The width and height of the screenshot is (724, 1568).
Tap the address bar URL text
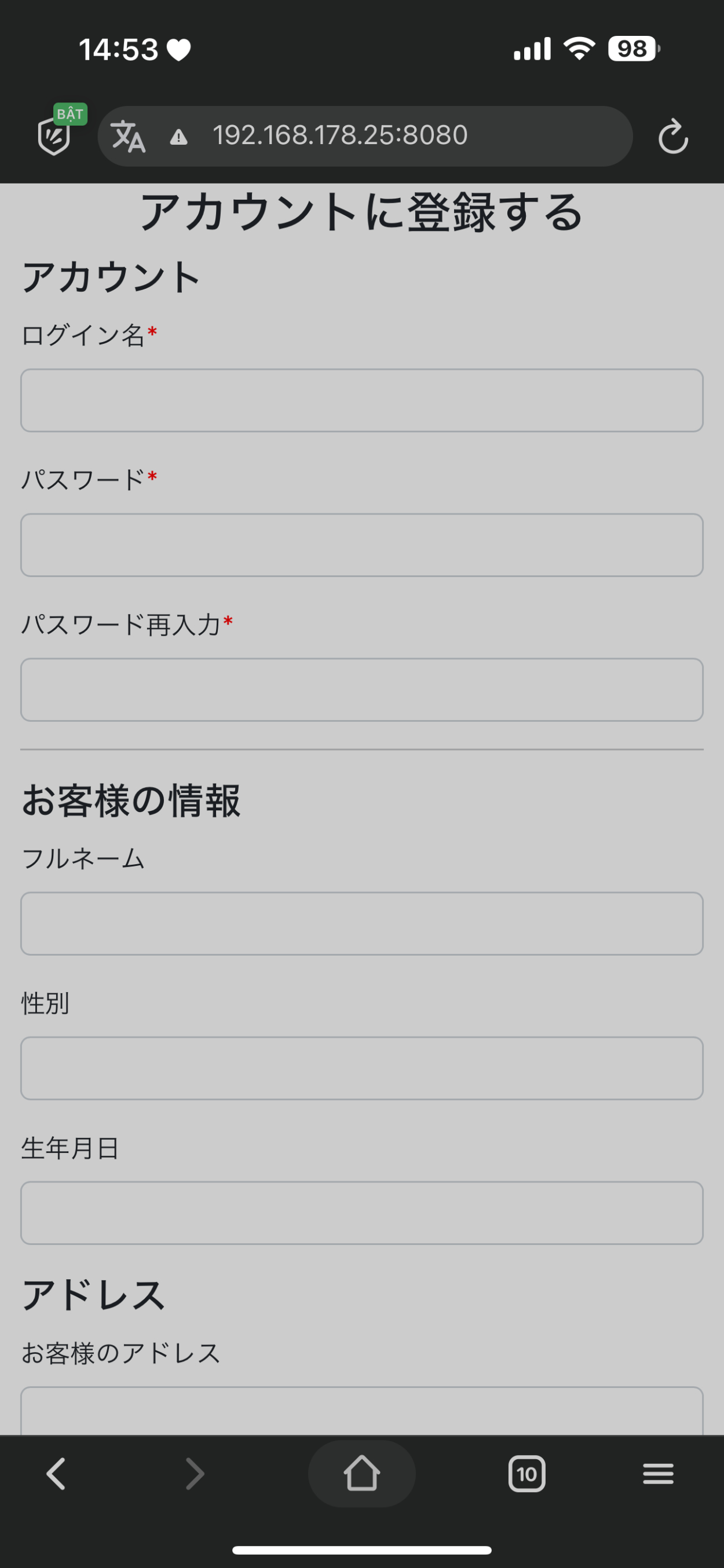[x=340, y=135]
